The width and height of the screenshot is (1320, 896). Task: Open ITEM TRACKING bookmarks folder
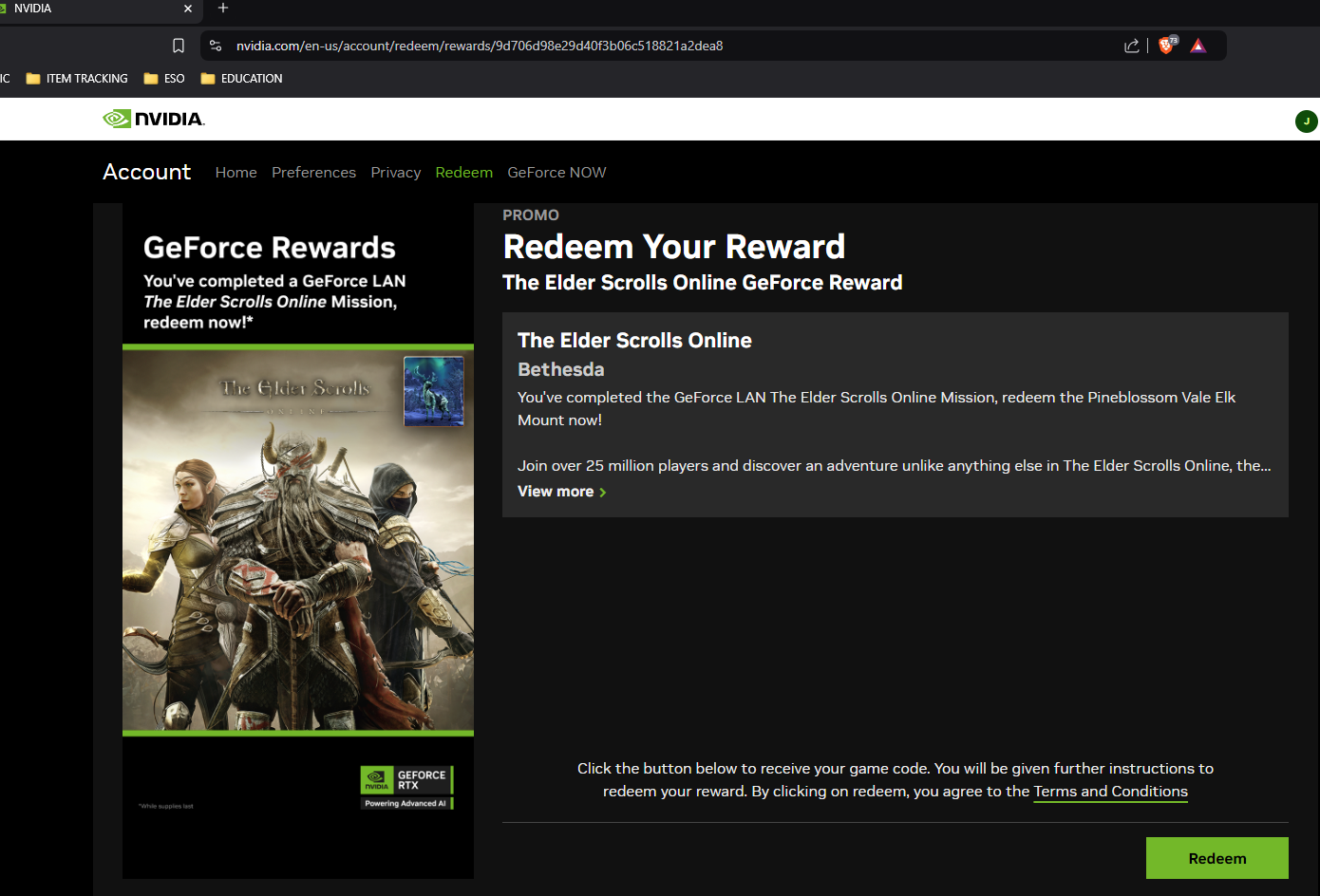click(77, 79)
